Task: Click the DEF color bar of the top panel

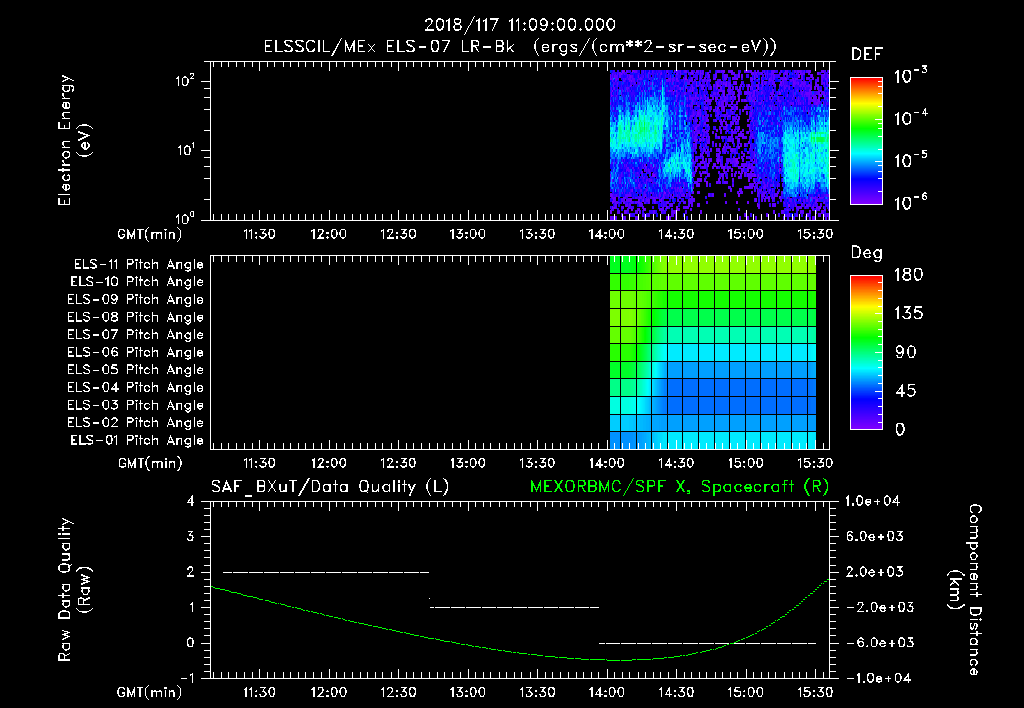Action: [x=867, y=140]
